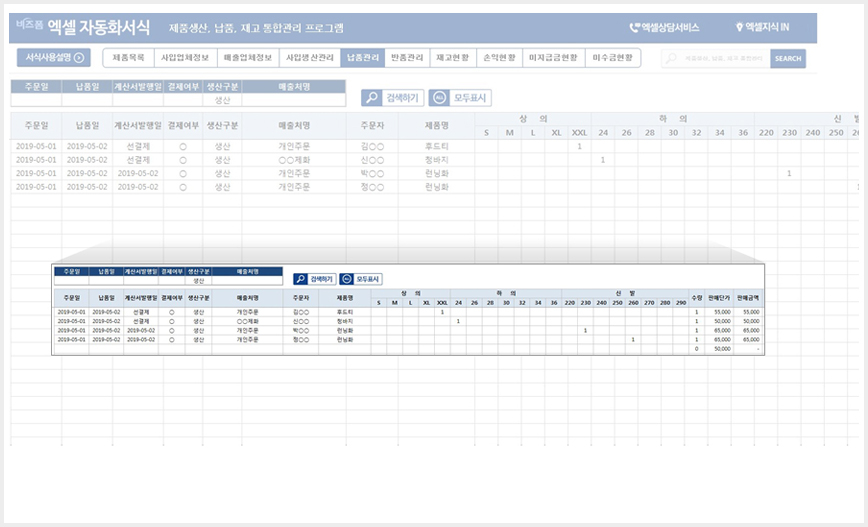Screen dimensions: 868x527
Task: Open the 사입업체정보 tab
Action: click(185, 58)
